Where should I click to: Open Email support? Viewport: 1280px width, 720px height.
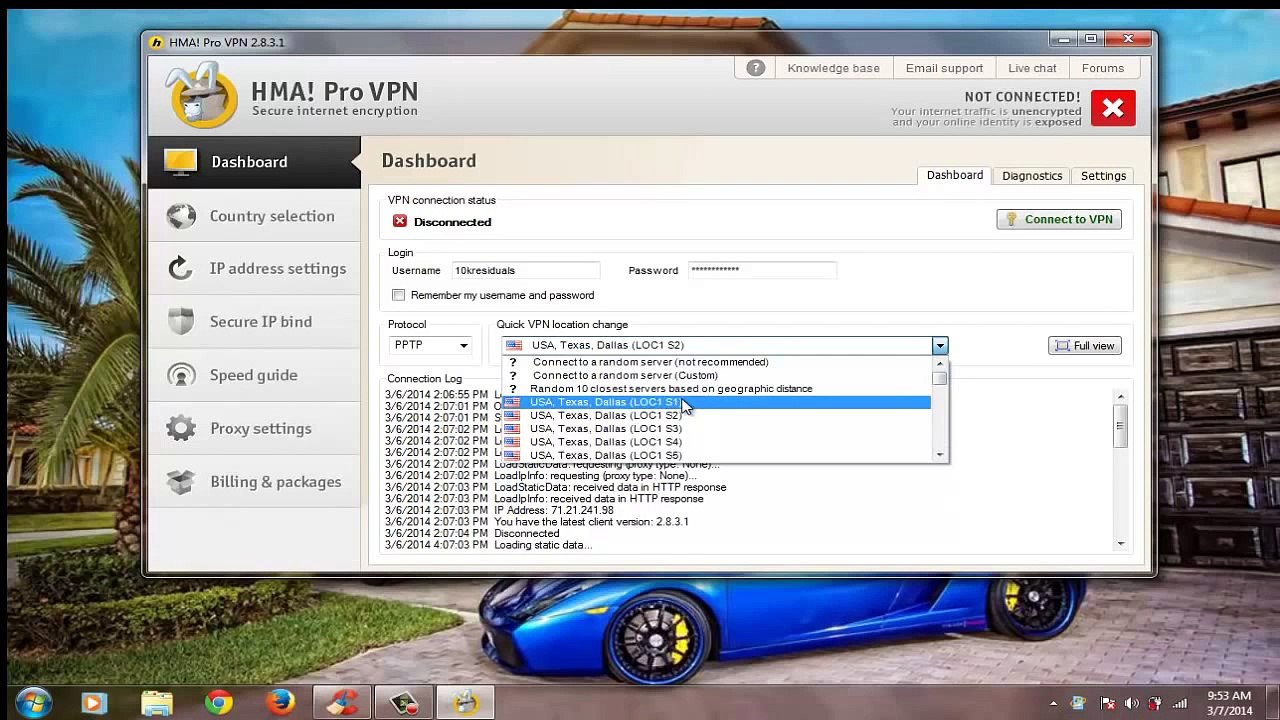click(944, 68)
